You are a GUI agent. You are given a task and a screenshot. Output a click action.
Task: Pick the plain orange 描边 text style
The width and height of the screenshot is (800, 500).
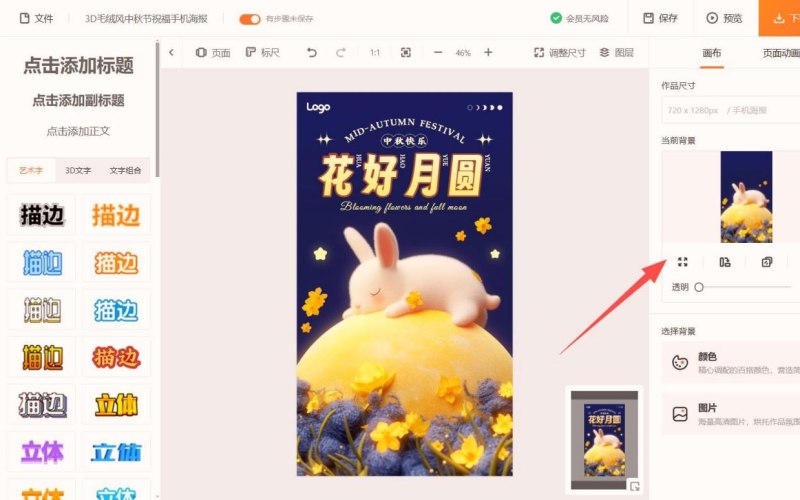116,215
